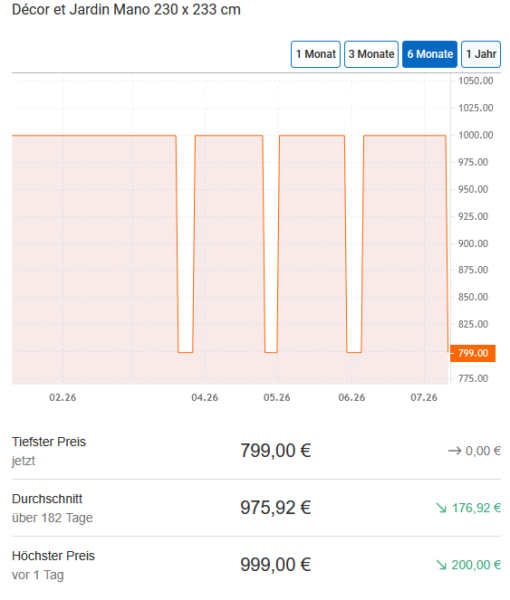Show the 1 Jahr price history
Viewport: 510px width, 600px height.
tap(481, 54)
